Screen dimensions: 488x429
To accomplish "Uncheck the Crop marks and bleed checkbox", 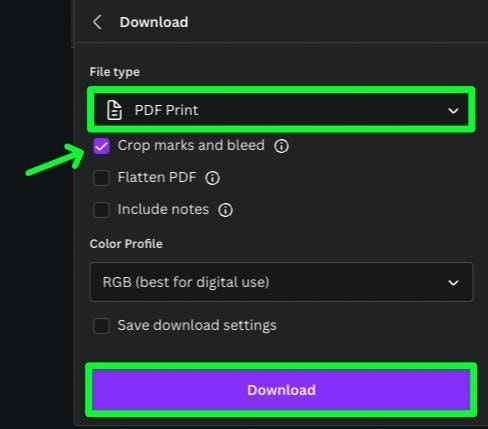I will tap(102, 146).
